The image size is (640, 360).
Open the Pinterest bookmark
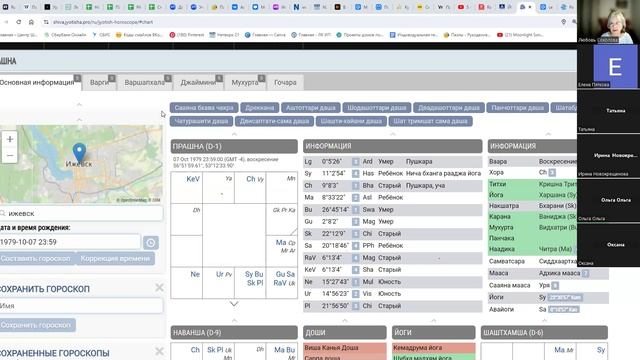coord(187,35)
